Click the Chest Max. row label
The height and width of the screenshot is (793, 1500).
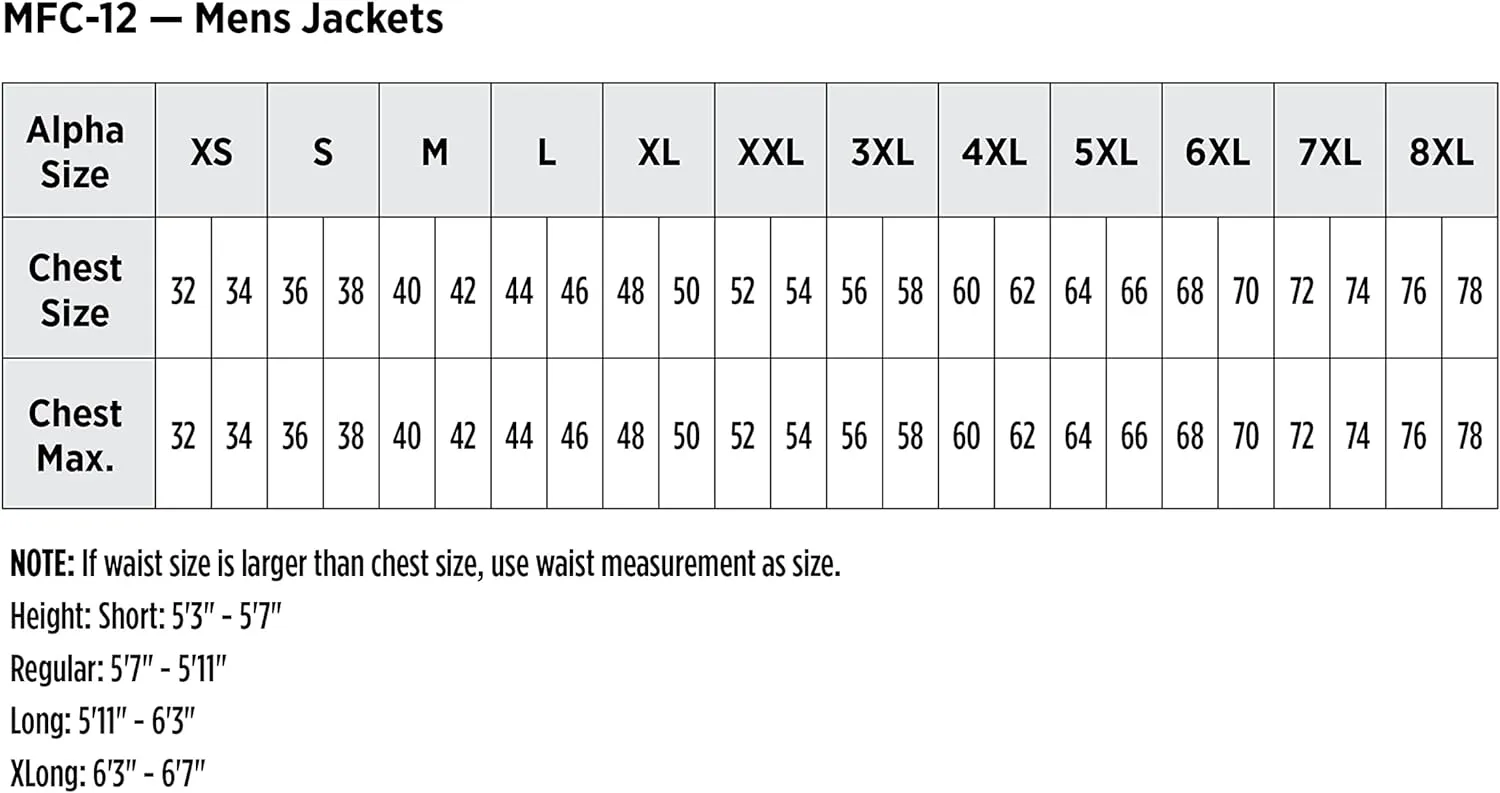click(76, 436)
